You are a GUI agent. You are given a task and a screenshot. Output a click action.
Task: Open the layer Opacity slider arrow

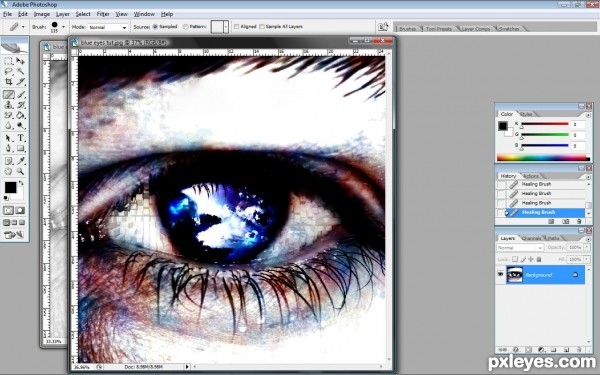(587, 248)
